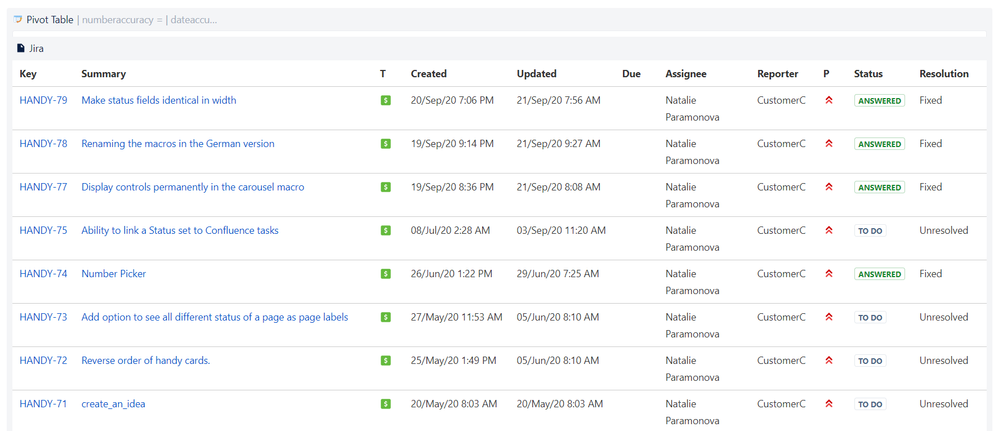Viewport: 998px width, 431px height.
Task: Open 'Display controls permanently in the carousel macro'
Action: pos(192,187)
